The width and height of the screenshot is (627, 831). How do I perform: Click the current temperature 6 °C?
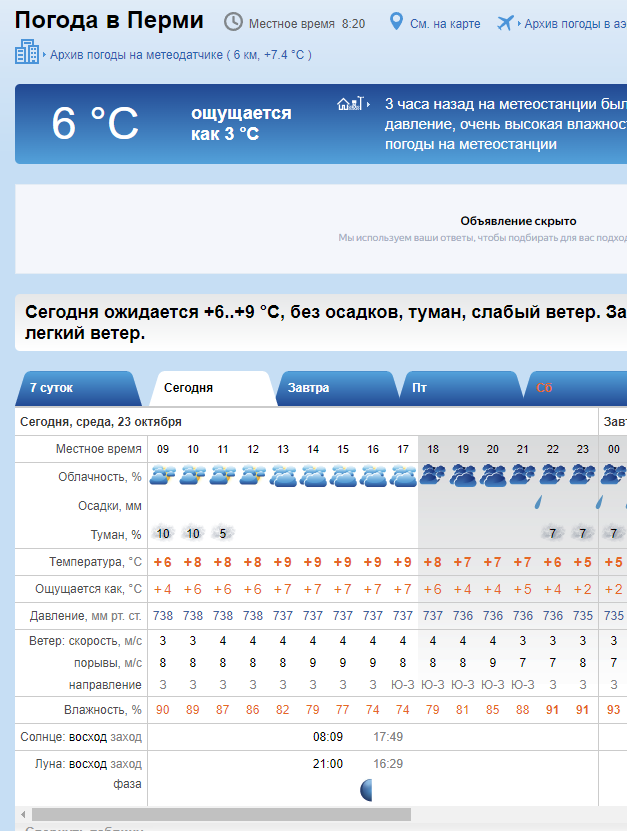(x=95, y=123)
